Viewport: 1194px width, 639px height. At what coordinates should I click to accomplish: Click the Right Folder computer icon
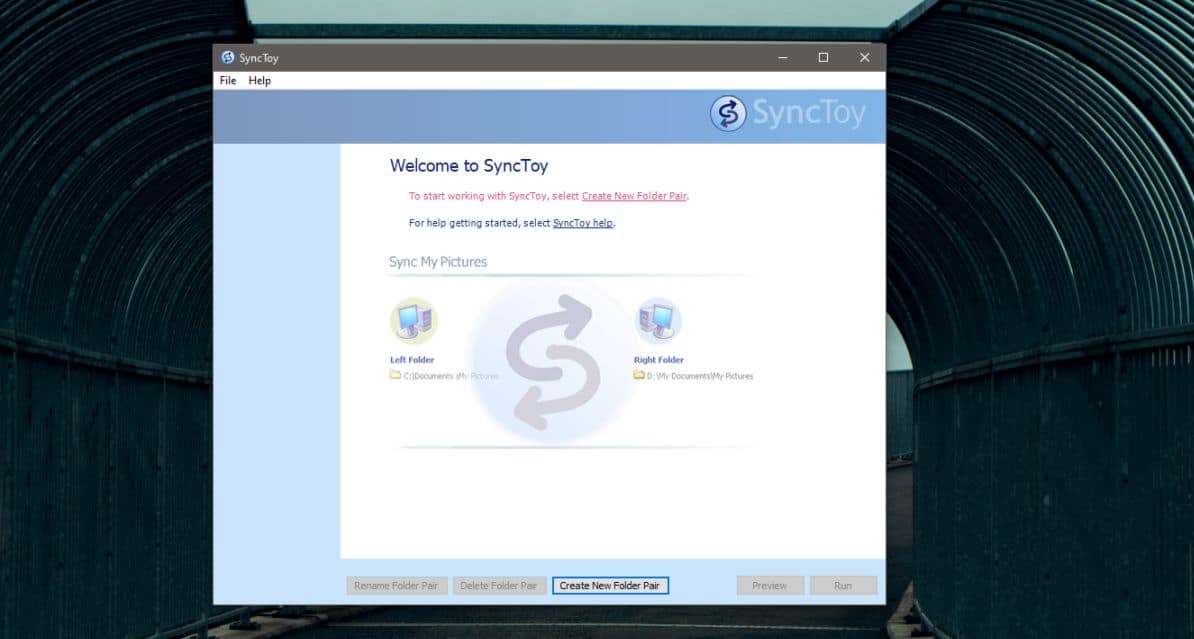point(658,321)
